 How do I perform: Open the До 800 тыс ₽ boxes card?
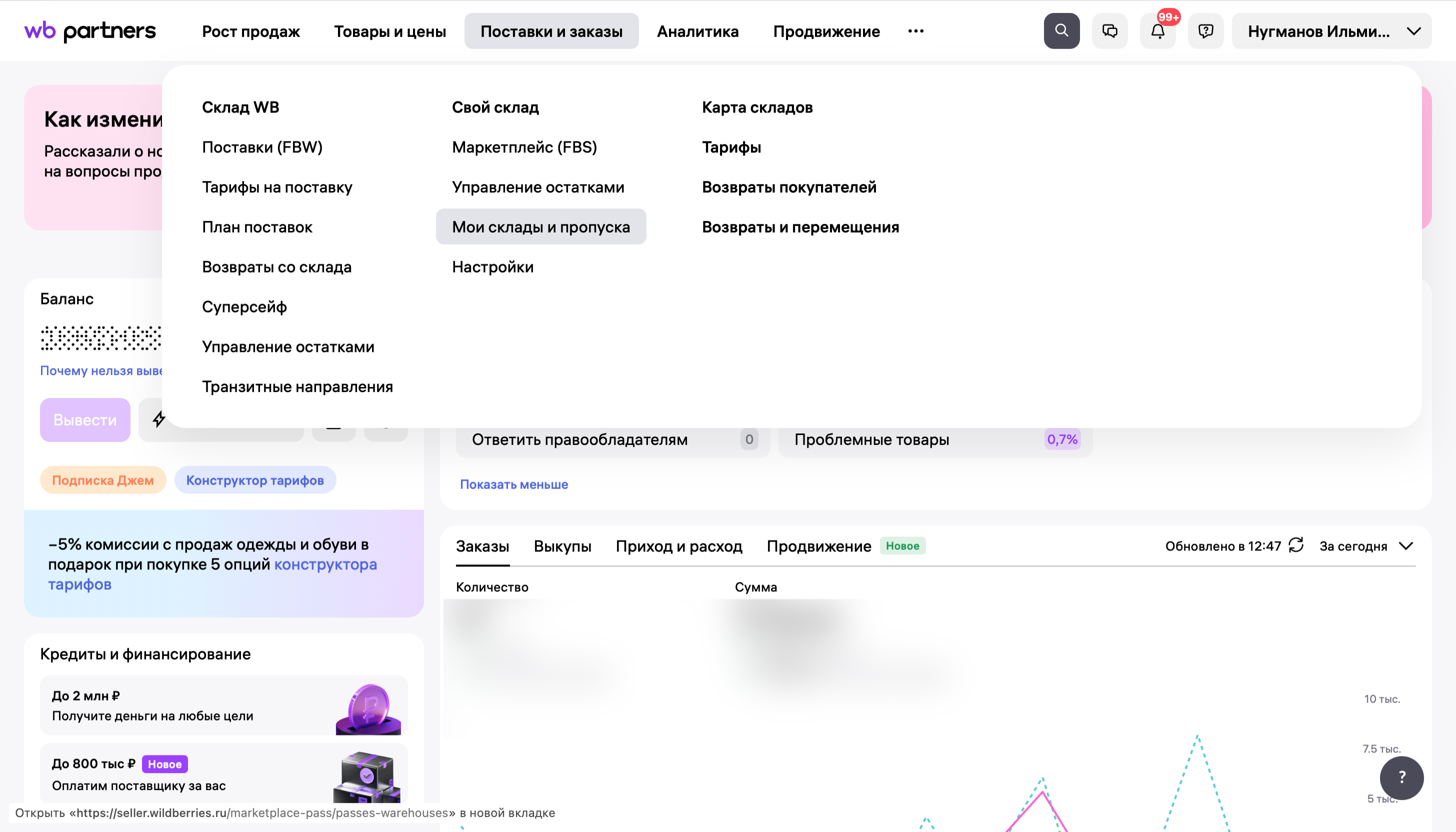coord(223,773)
